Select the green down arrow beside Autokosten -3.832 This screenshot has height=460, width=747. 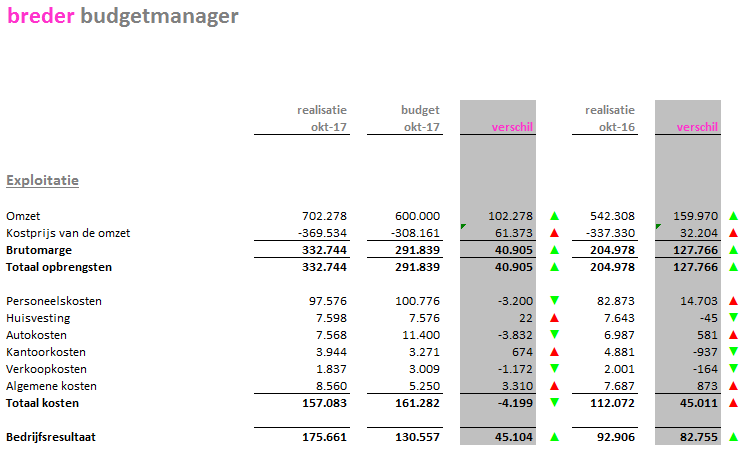(554, 335)
